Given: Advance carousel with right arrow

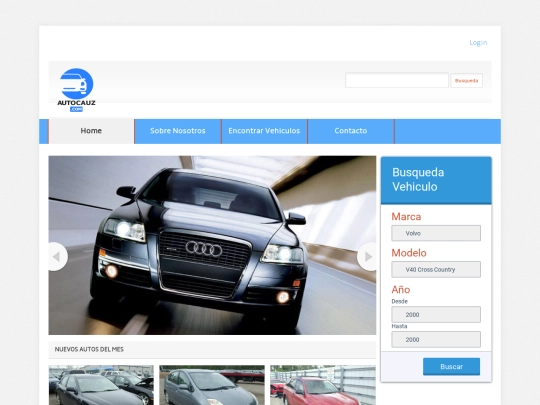Looking at the screenshot, I should (367, 257).
